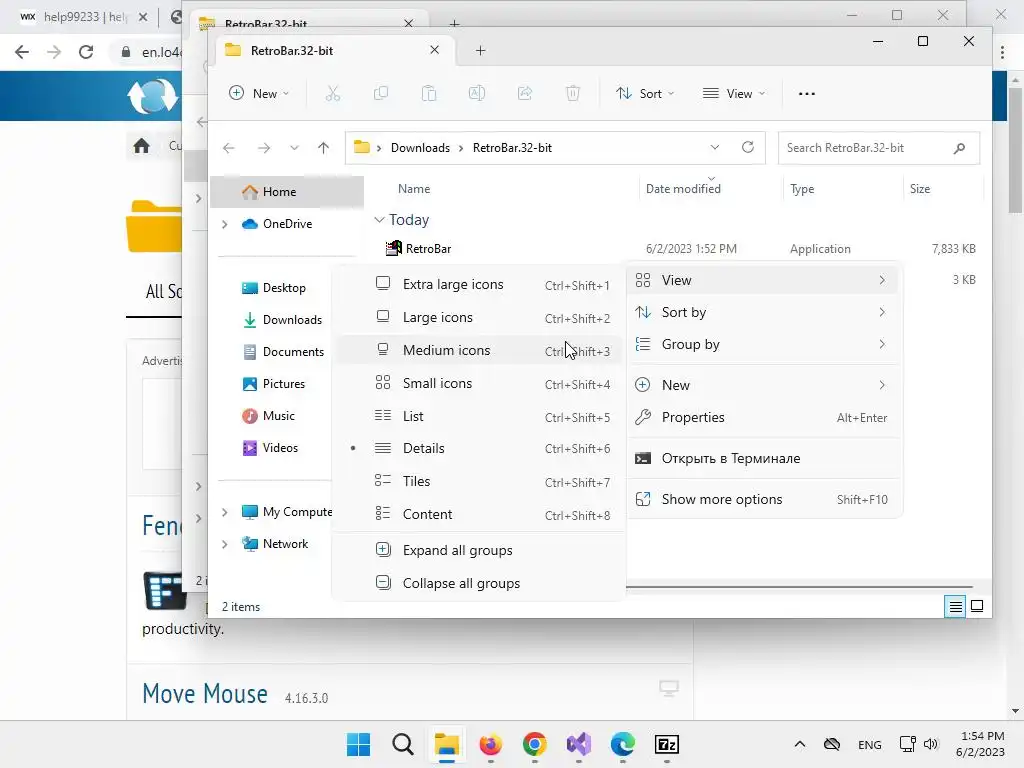
Task: Sort by Date modified column header
Action: point(683,189)
